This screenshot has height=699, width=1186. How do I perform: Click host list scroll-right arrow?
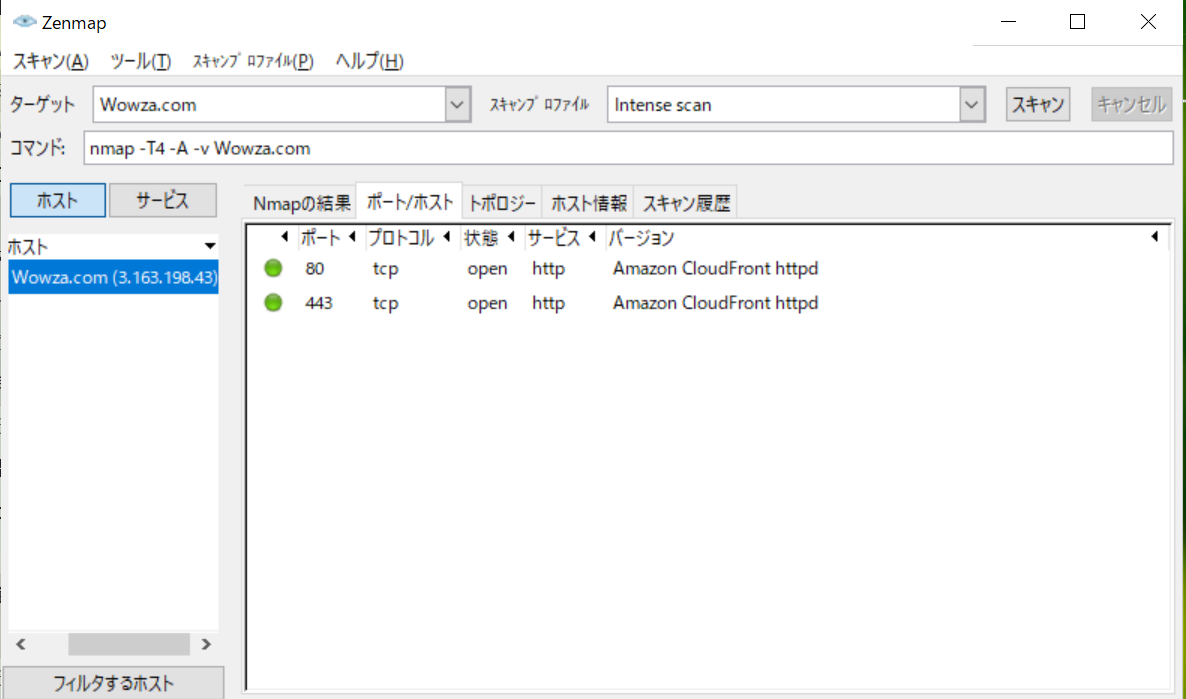(206, 644)
